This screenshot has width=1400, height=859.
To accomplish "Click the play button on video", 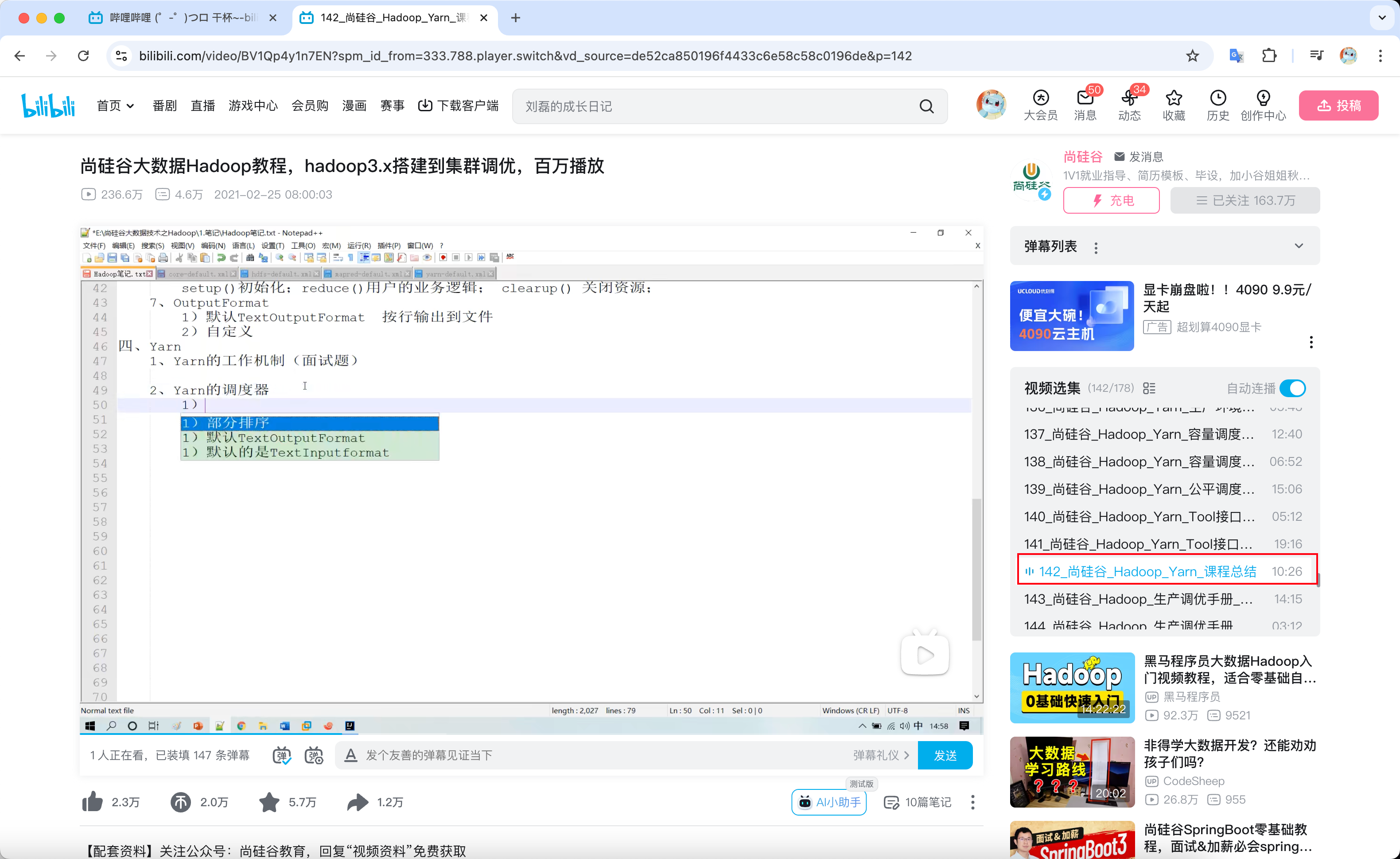I will pyautogui.click(x=925, y=654).
